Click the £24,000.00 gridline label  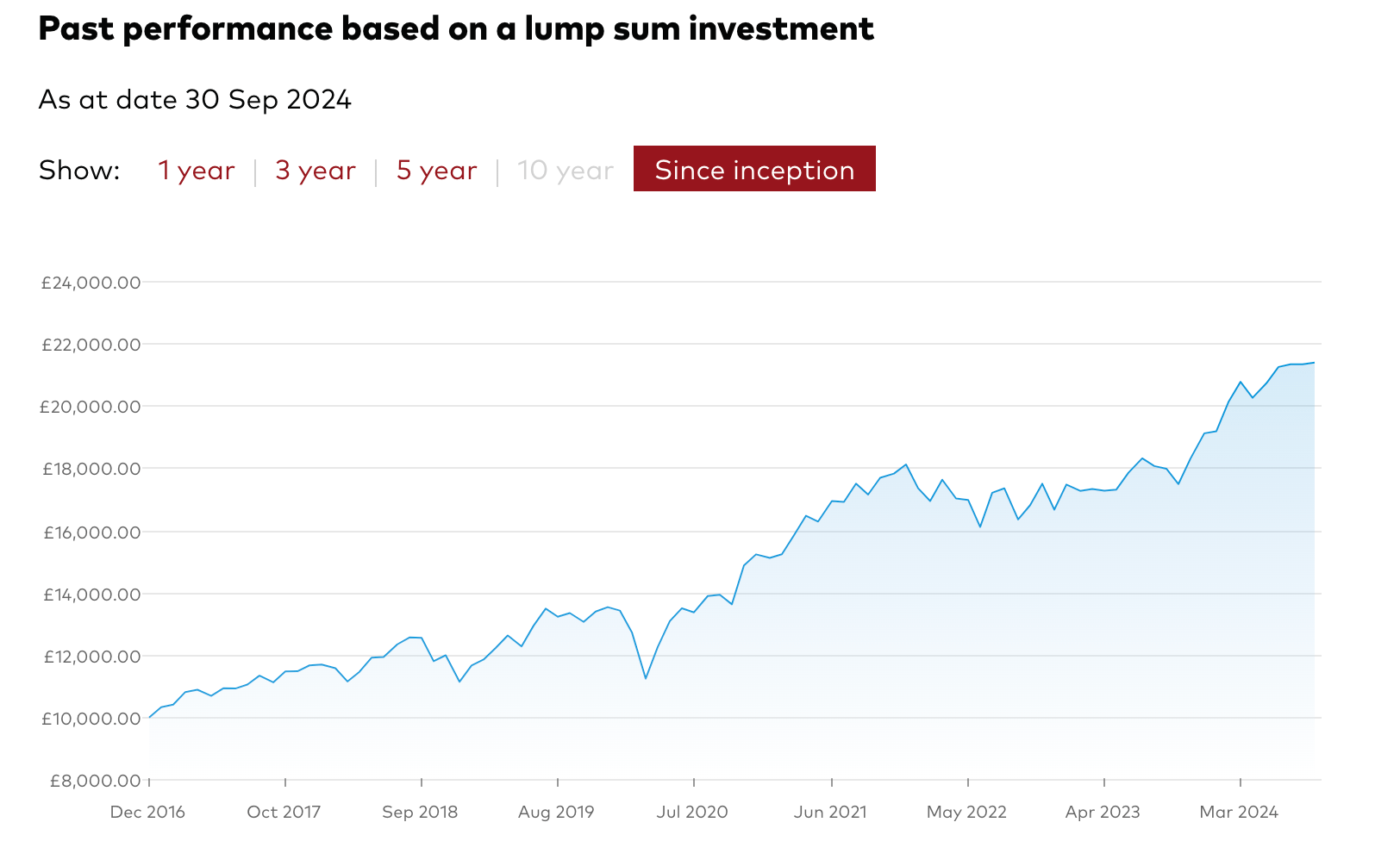coord(91,282)
